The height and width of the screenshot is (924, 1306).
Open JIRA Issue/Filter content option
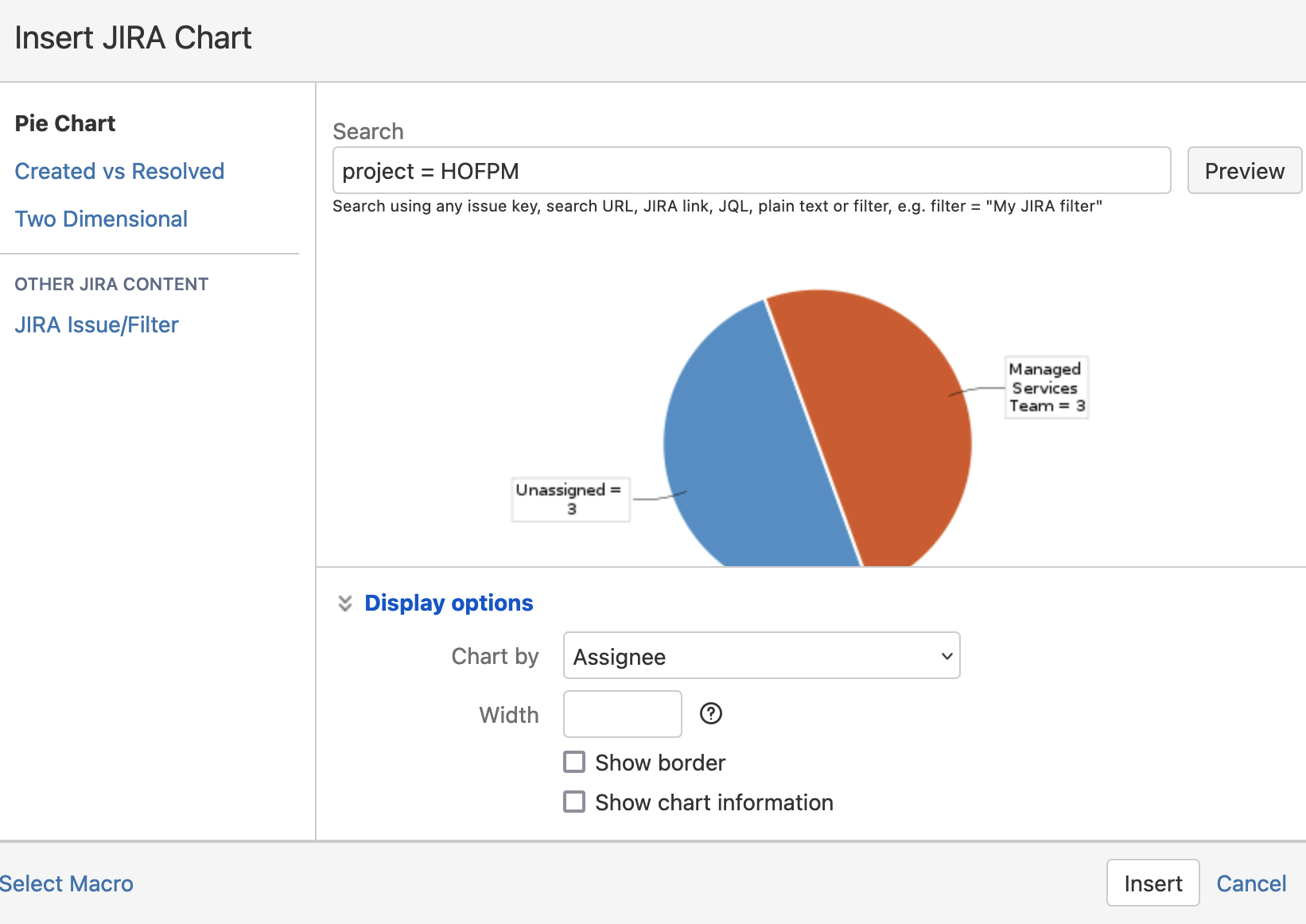(x=96, y=324)
